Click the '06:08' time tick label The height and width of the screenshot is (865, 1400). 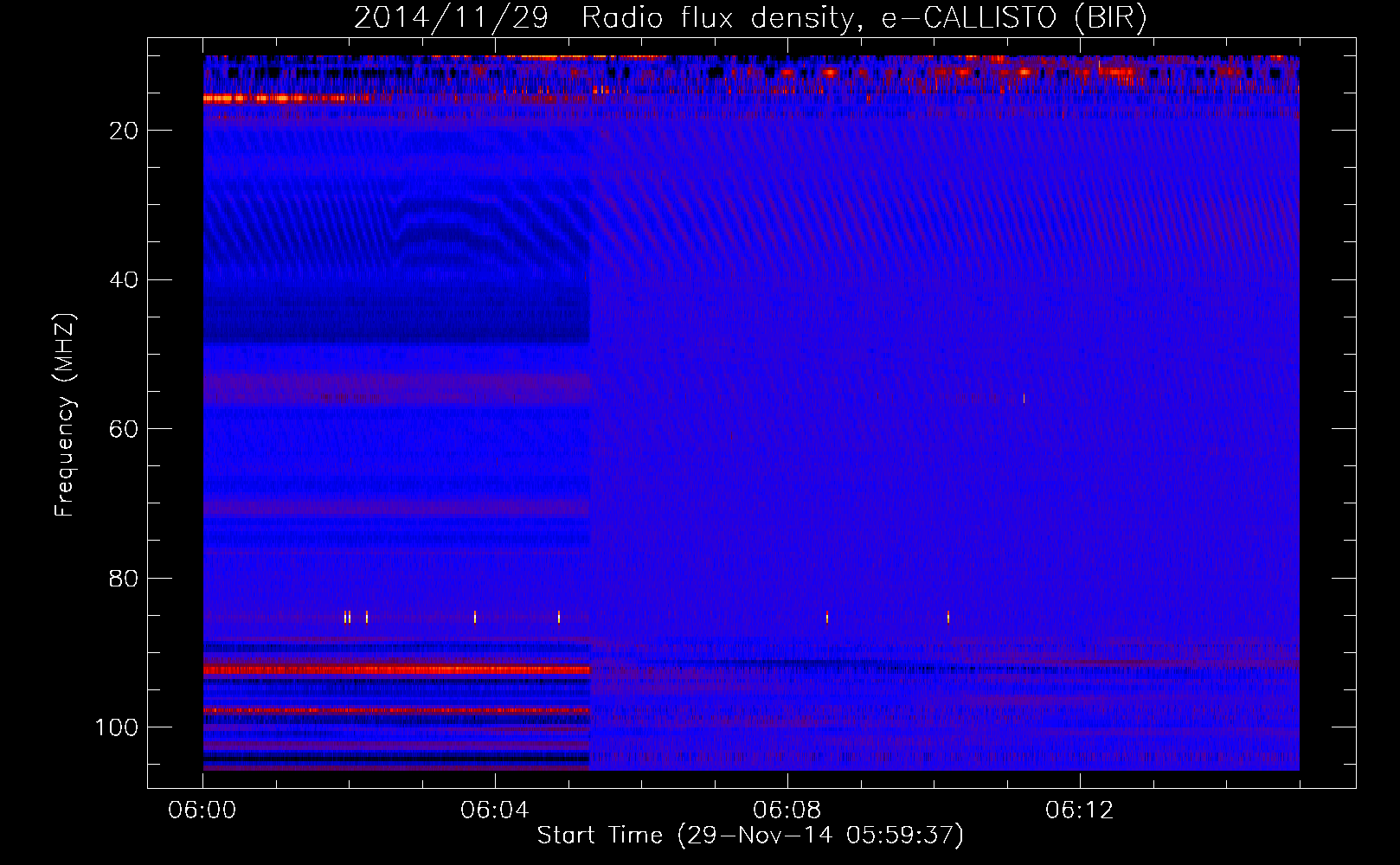pos(787,811)
